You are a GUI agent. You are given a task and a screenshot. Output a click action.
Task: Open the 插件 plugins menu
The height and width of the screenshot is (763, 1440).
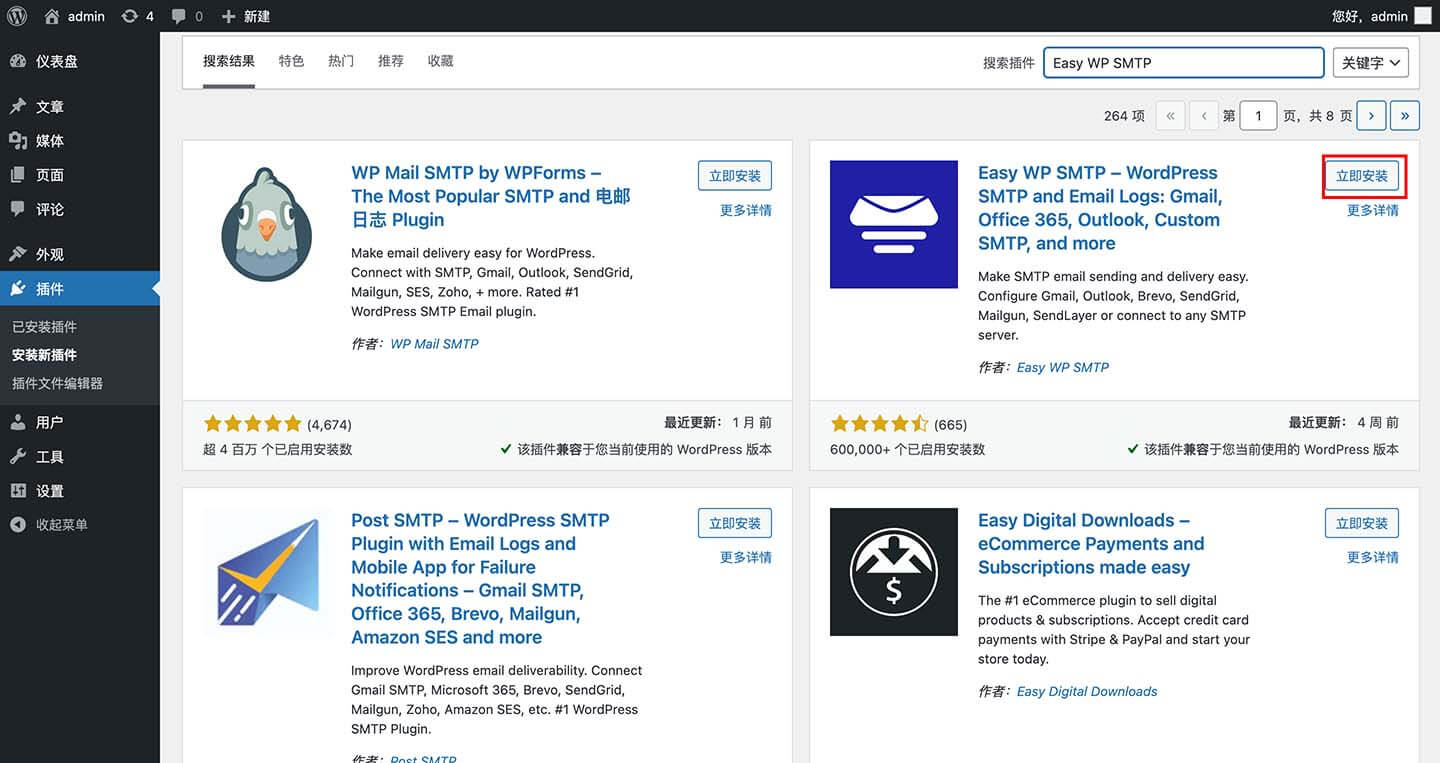point(80,288)
